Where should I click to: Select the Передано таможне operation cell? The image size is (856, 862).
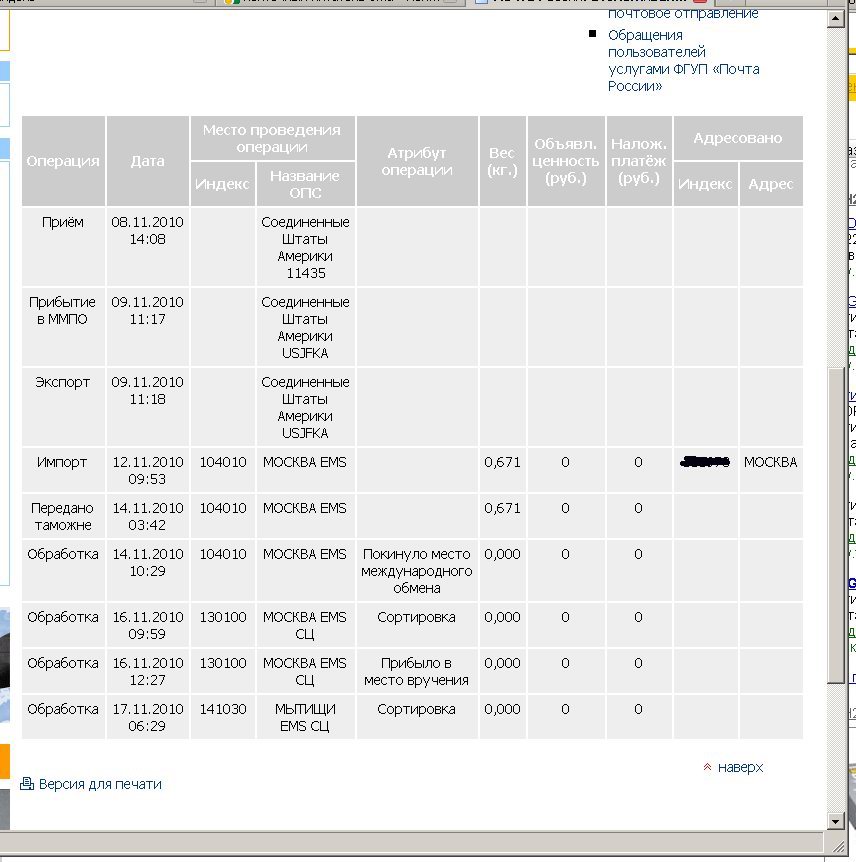tap(63, 516)
